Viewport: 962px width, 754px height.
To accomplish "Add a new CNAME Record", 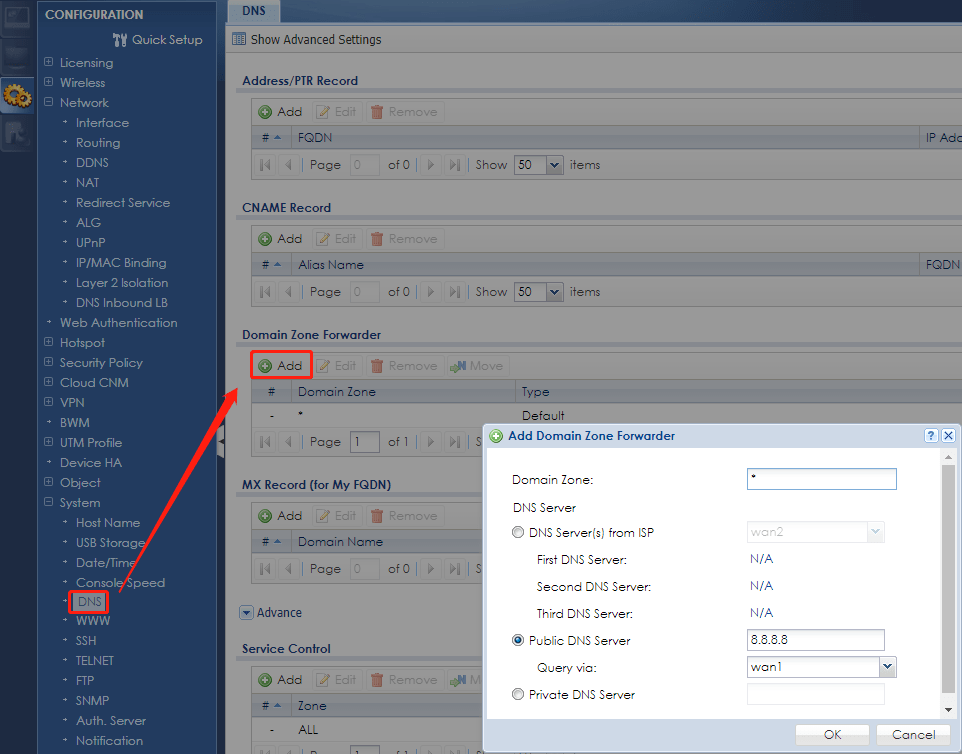I will pyautogui.click(x=280, y=239).
